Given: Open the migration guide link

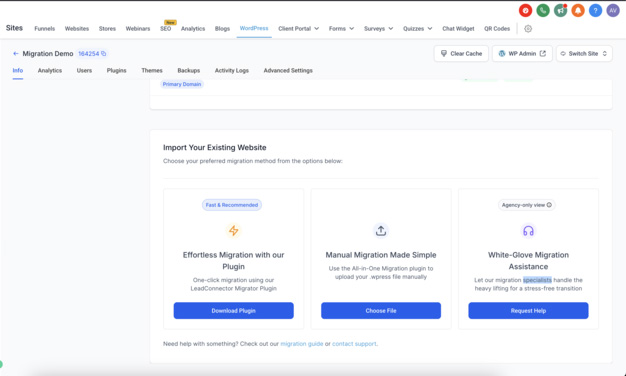Looking at the screenshot, I should pos(301,344).
